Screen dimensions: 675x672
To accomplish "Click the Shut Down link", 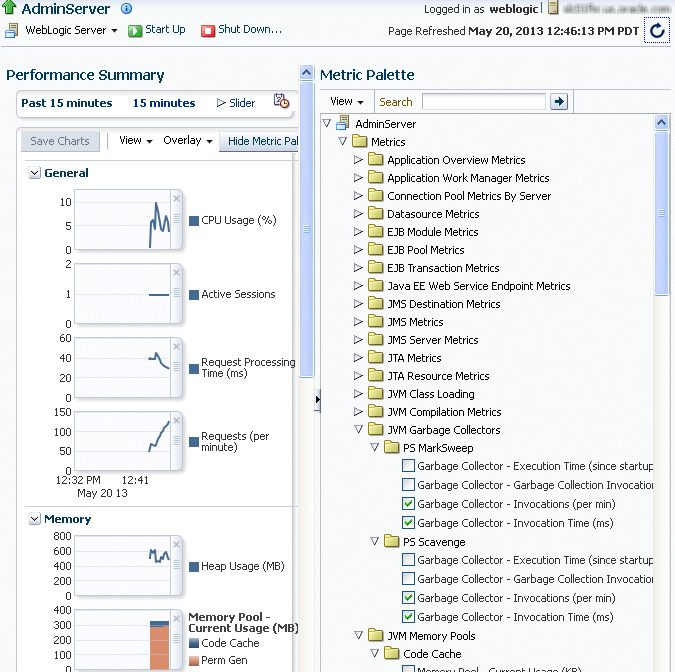I will [250, 29].
